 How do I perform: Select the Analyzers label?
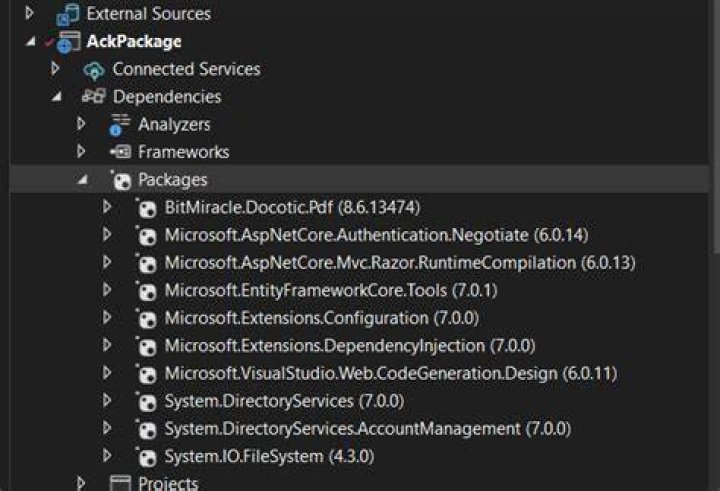(x=174, y=124)
